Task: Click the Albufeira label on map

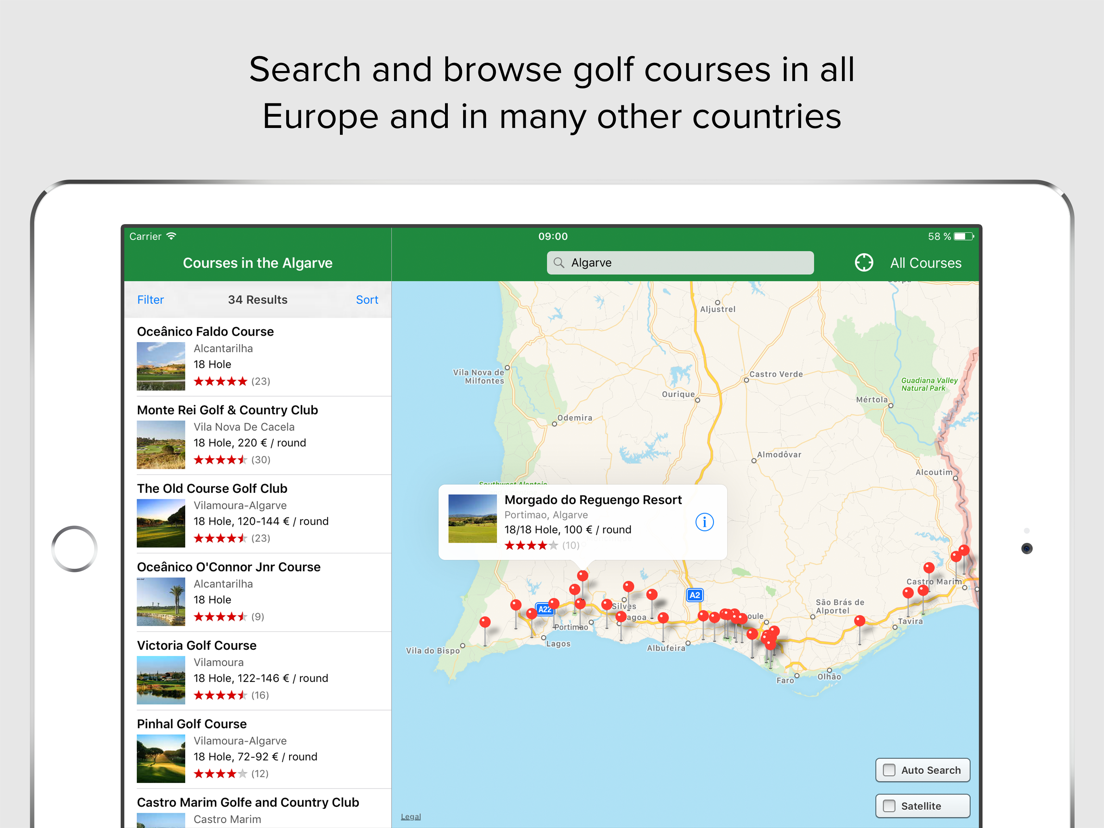Action: click(x=666, y=648)
